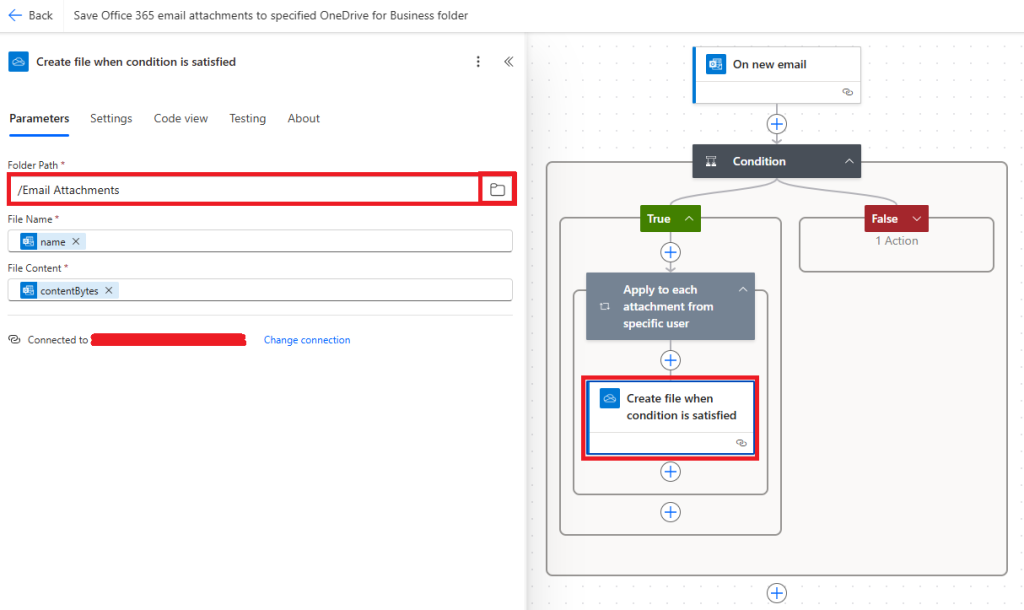Viewport: 1024px width, 610px height.
Task: Expand the False branch chevron
Action: click(x=915, y=219)
